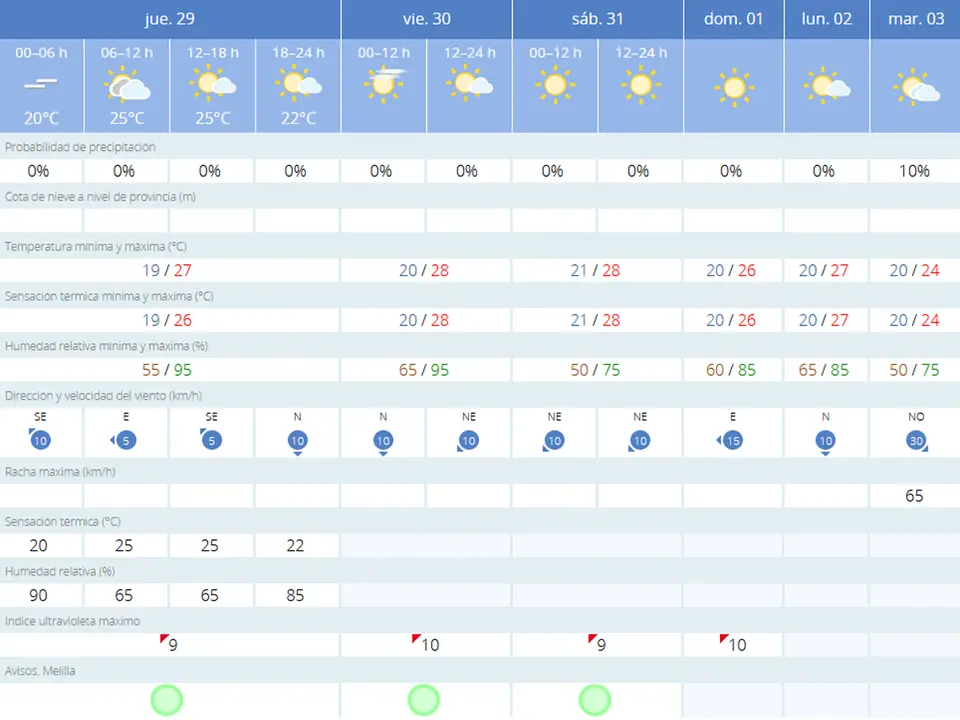
Task: Click the 00–06 h time slot header
Action: (41, 53)
